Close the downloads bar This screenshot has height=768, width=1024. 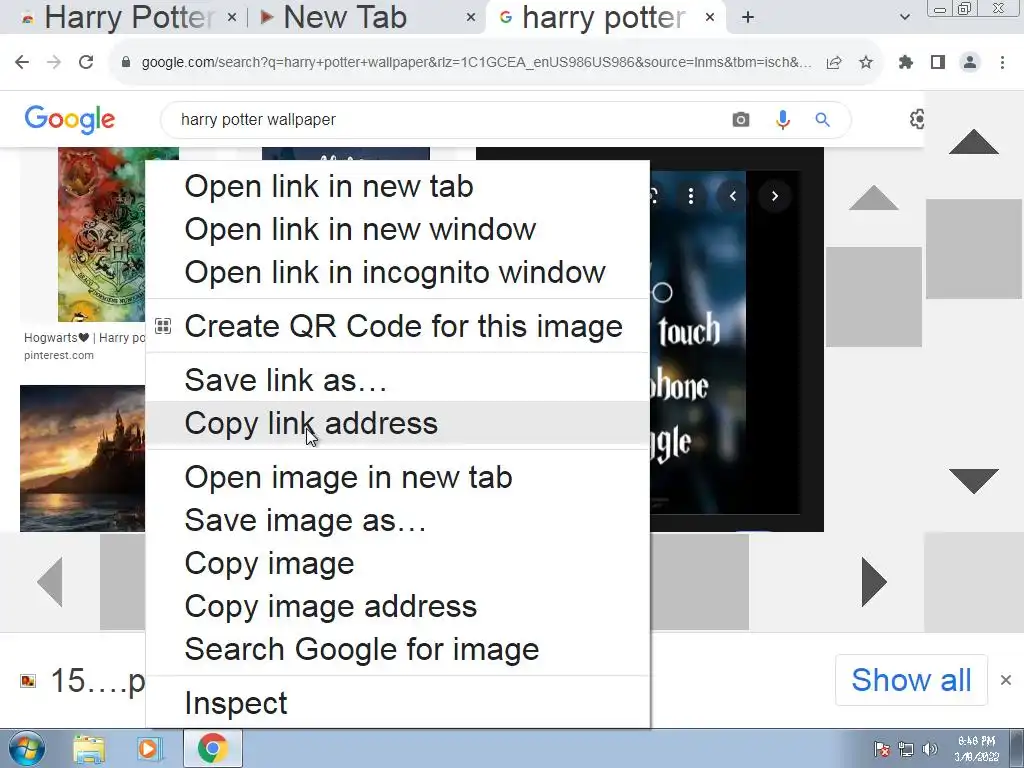click(1006, 680)
